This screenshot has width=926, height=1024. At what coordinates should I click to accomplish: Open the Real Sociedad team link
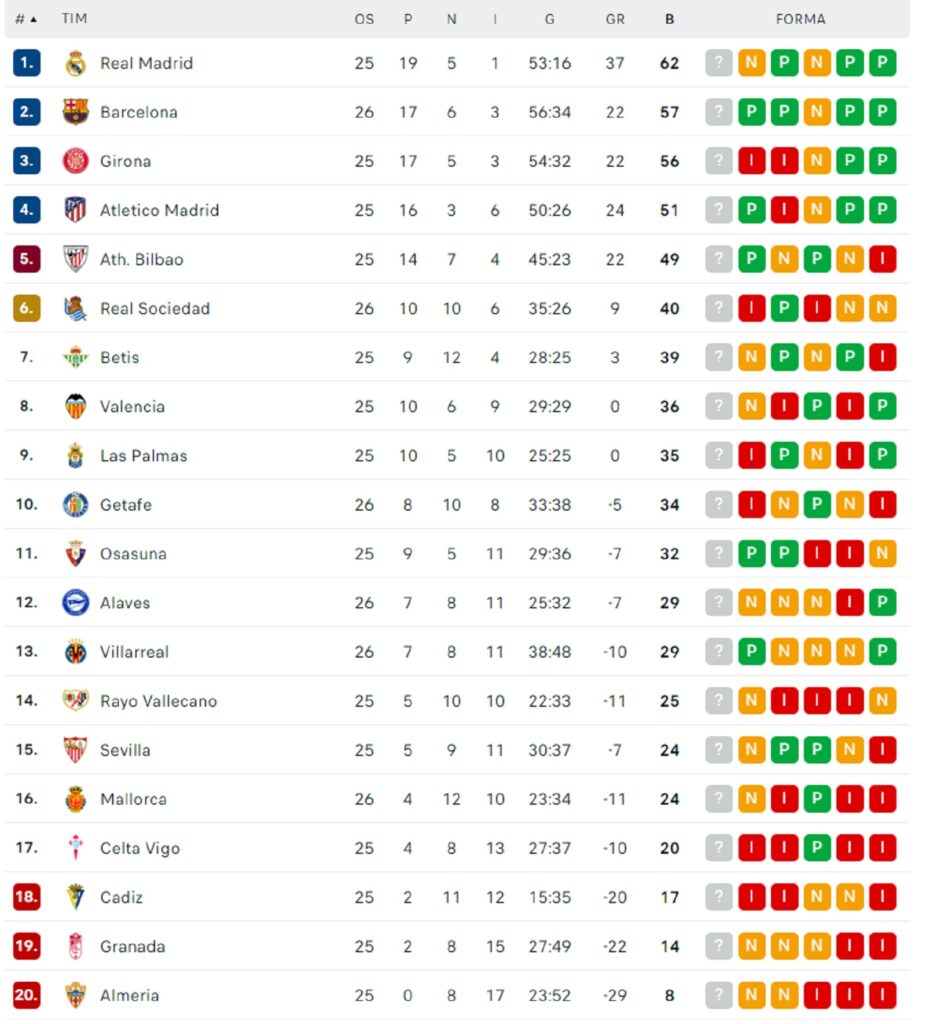tap(155, 309)
